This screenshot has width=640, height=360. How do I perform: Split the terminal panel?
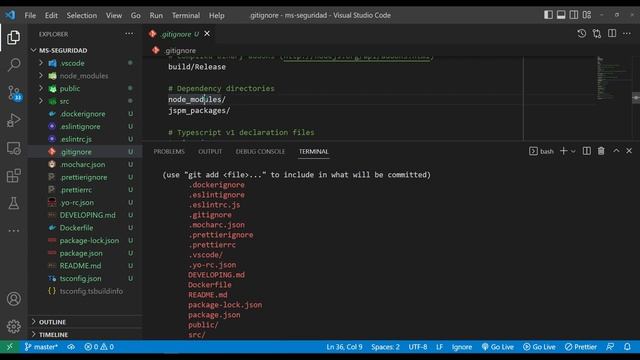pos(587,151)
